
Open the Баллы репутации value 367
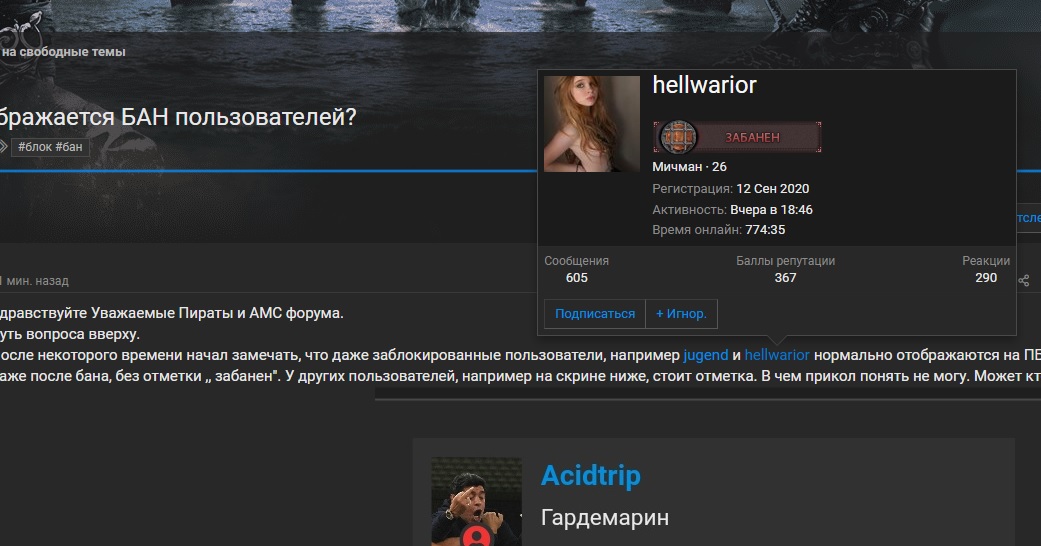coord(785,278)
